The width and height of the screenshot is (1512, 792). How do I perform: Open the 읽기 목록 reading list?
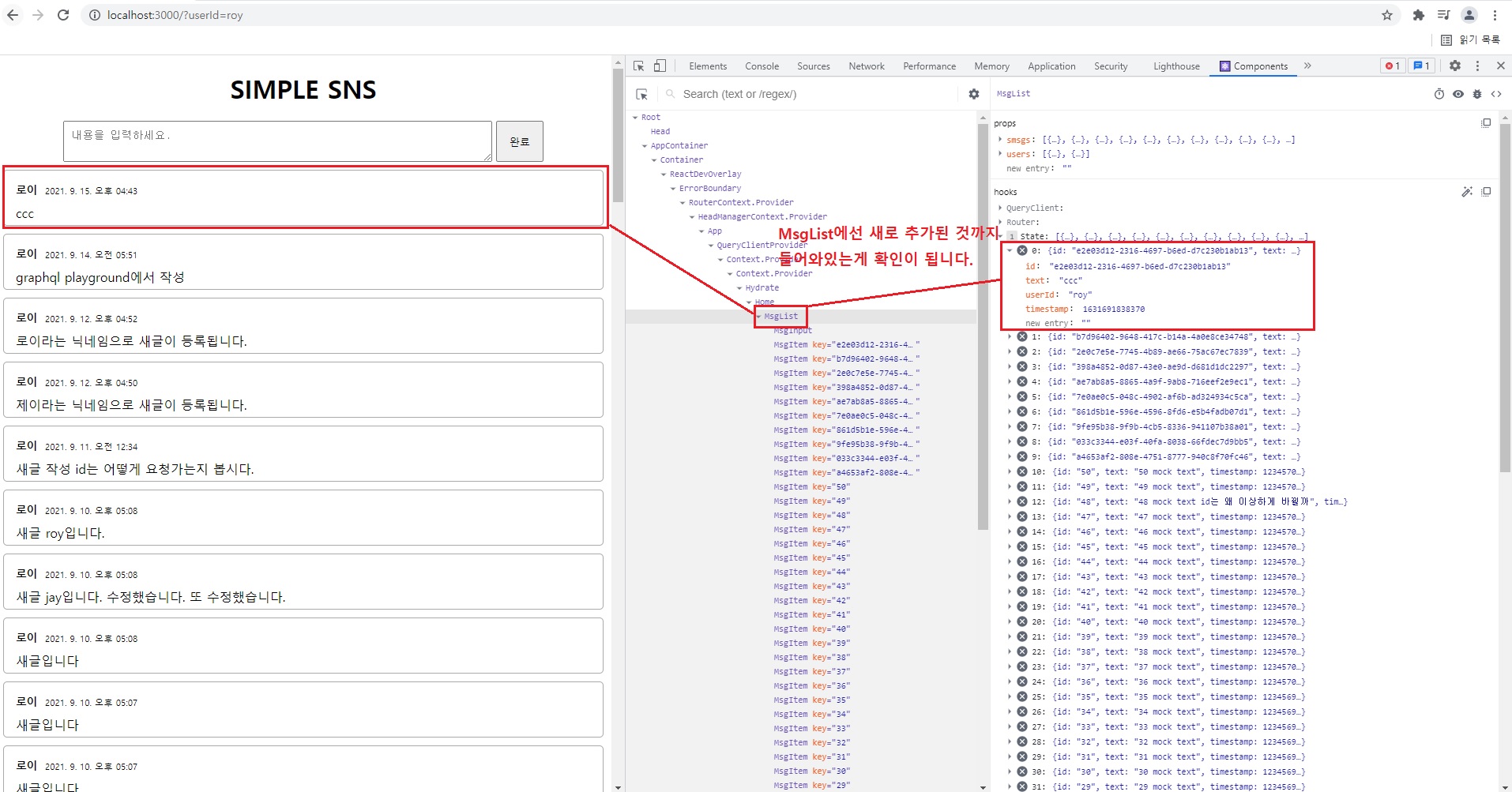coord(1470,39)
